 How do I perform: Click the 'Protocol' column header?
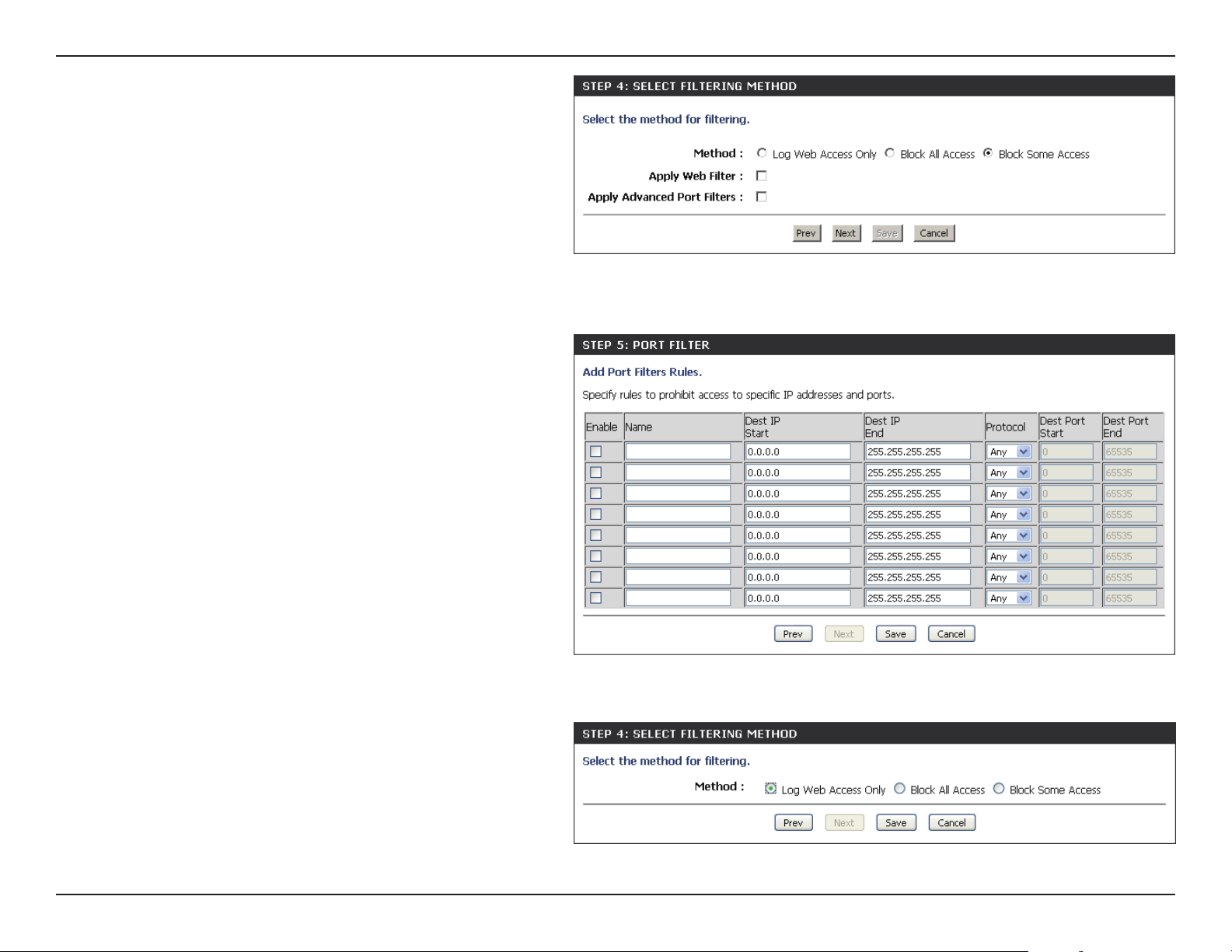click(1006, 427)
